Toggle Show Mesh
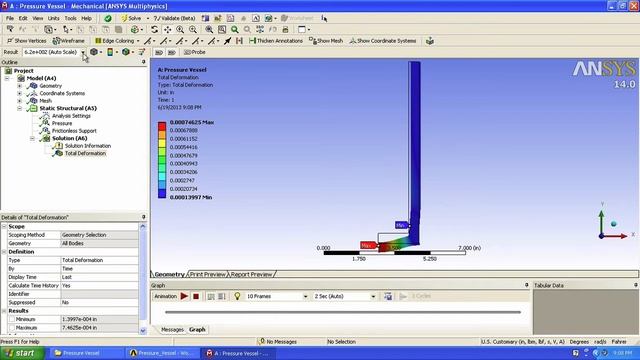This screenshot has height=360, width=640. click(x=326, y=41)
